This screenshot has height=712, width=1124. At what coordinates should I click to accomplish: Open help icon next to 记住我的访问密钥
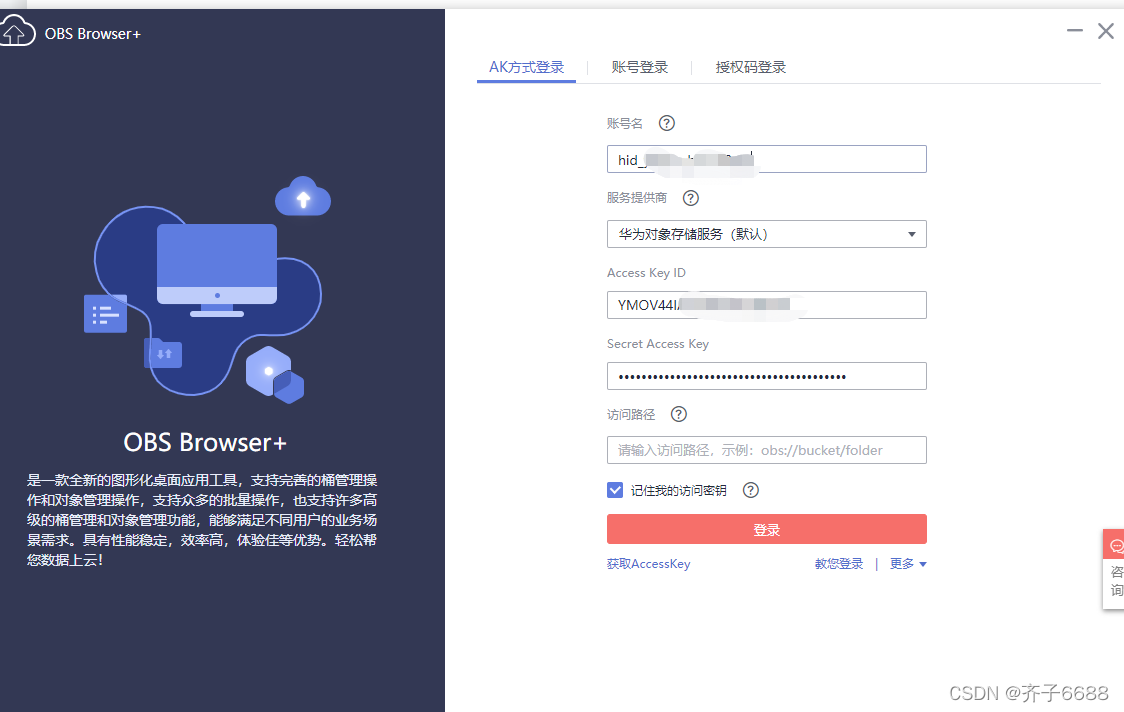click(x=751, y=490)
